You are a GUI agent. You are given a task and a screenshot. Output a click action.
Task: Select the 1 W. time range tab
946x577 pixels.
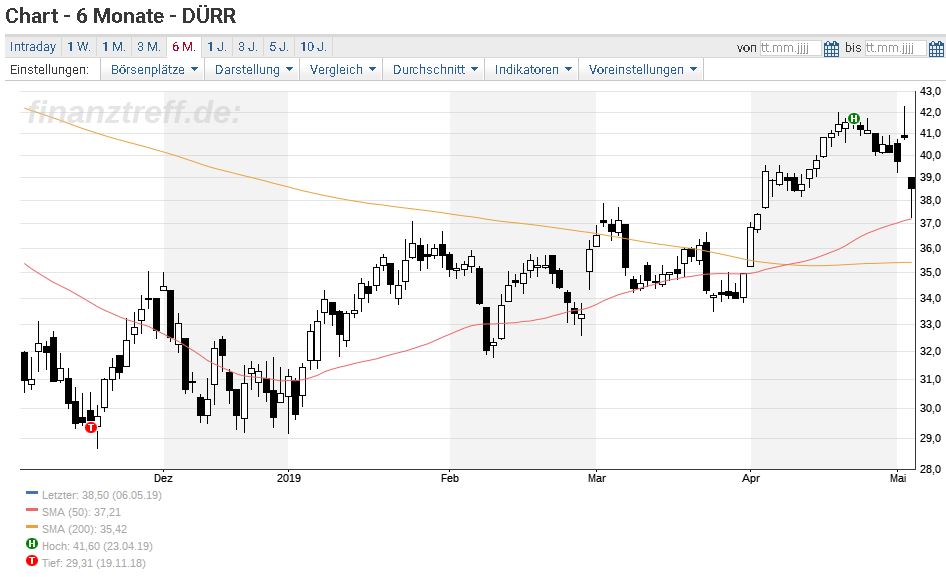pyautogui.click(x=78, y=46)
